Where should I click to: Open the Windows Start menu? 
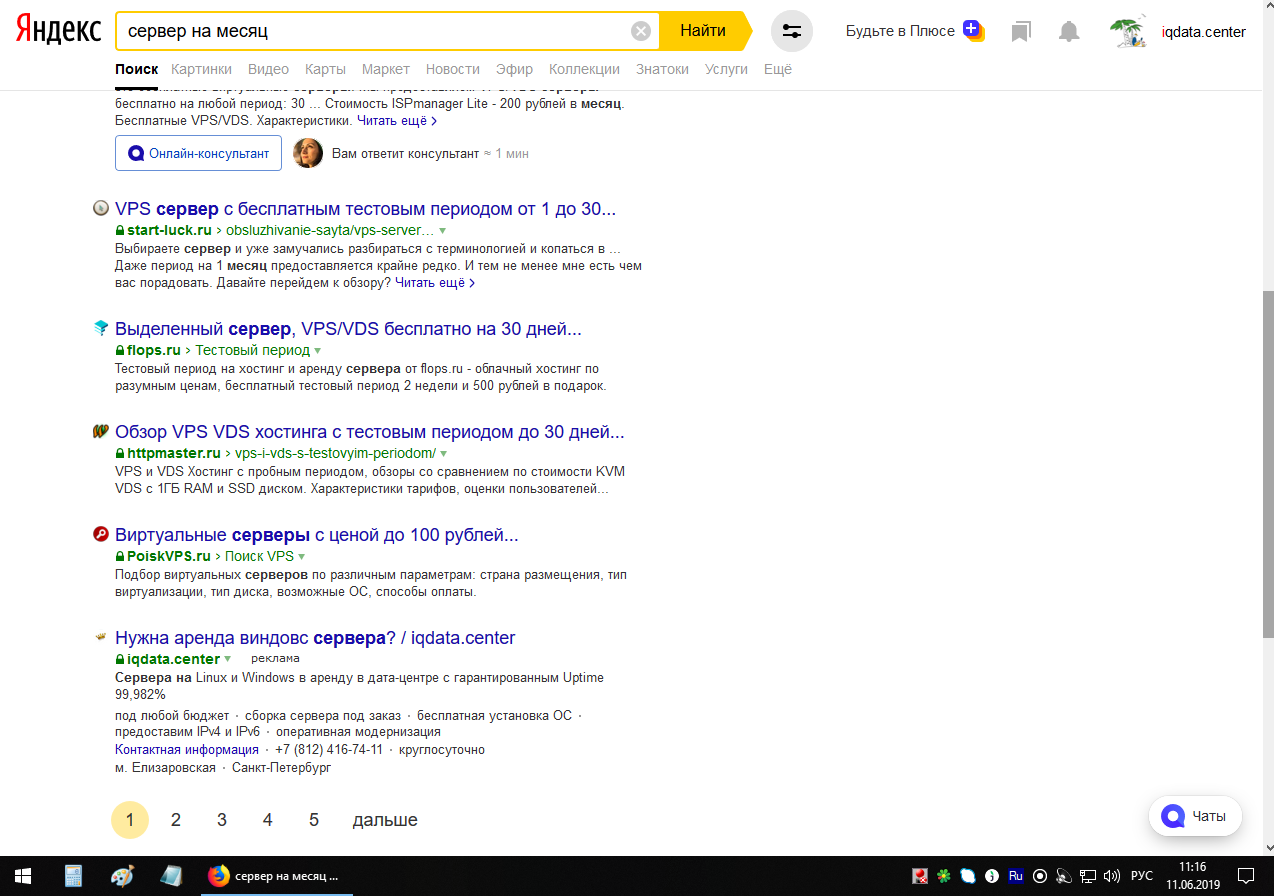(x=22, y=876)
